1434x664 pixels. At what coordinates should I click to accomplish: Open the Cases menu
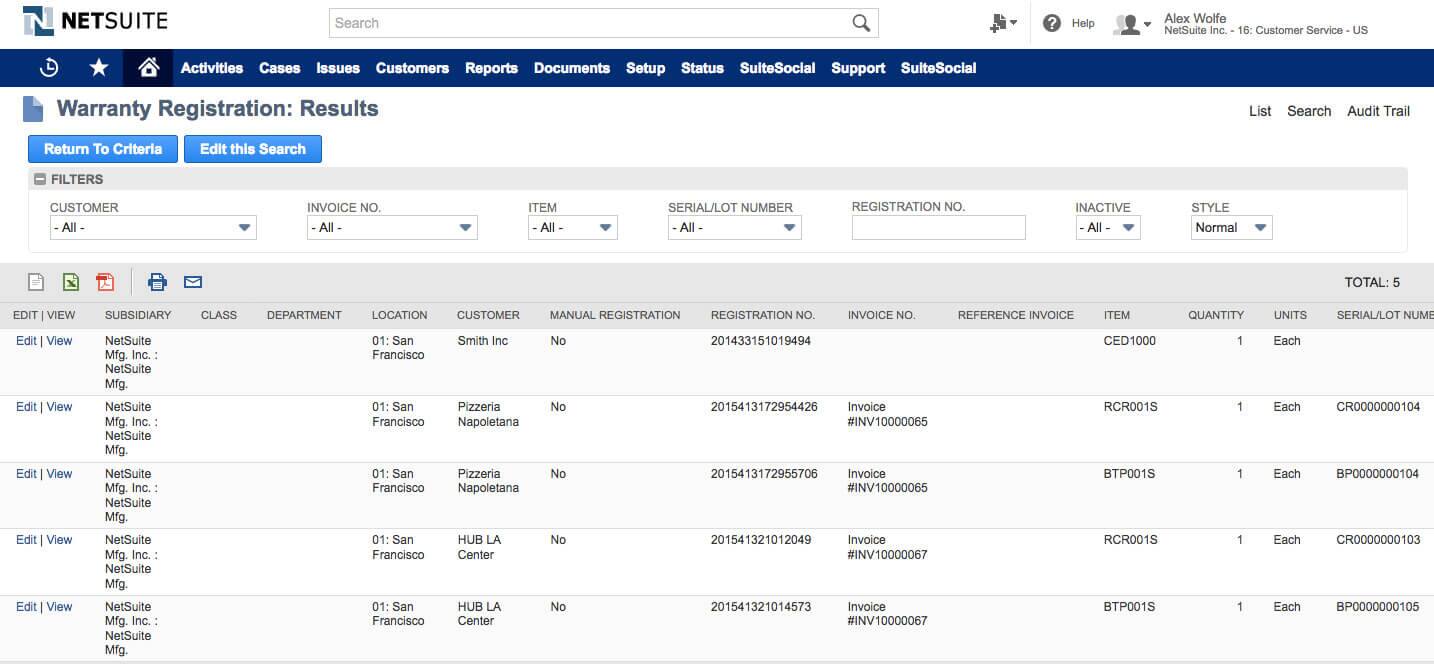coord(280,68)
